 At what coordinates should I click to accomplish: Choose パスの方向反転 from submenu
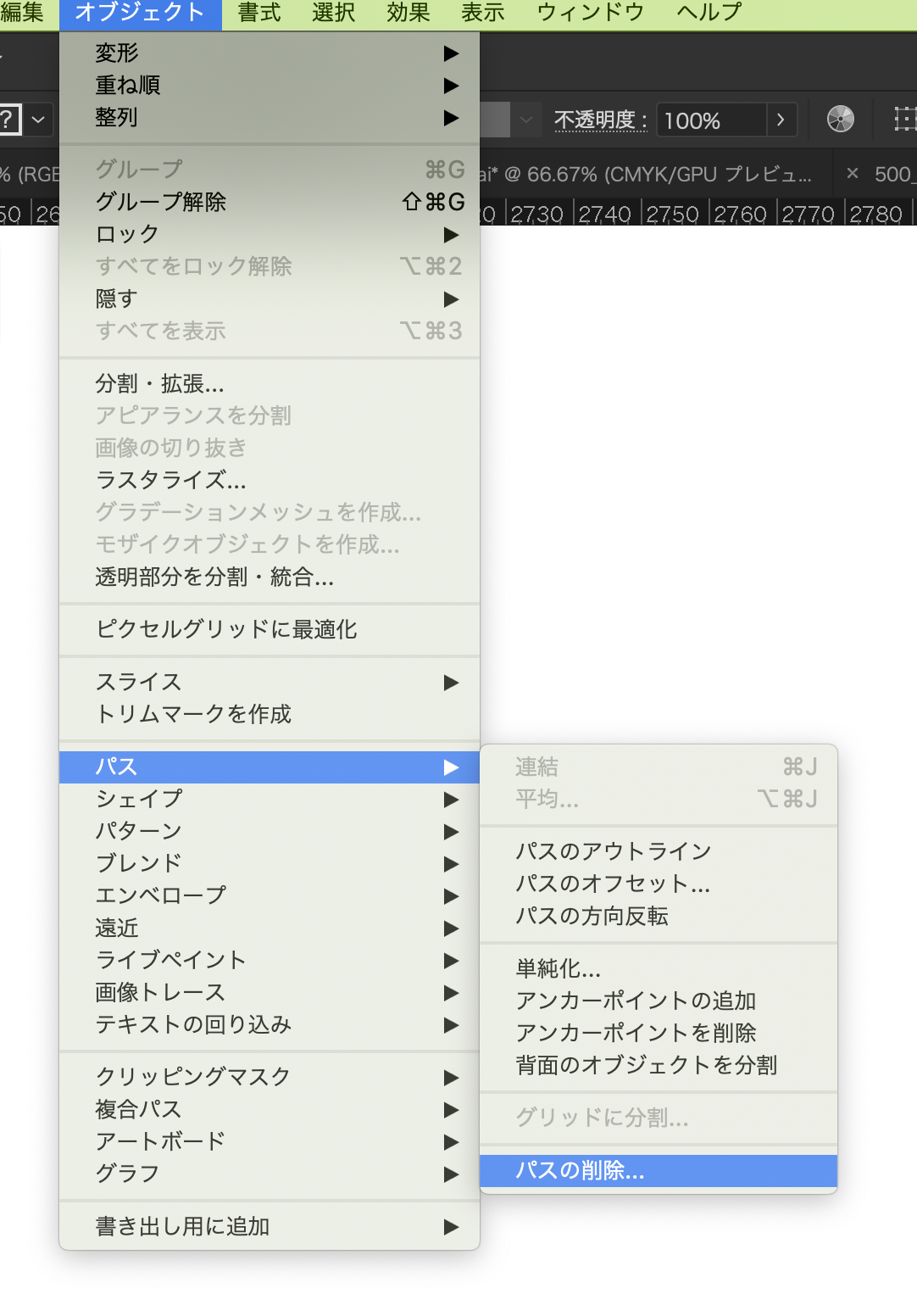coord(659,917)
